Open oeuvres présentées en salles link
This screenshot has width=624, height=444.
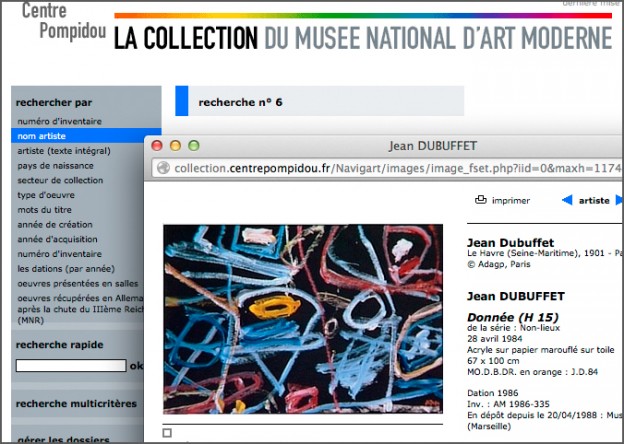78,283
